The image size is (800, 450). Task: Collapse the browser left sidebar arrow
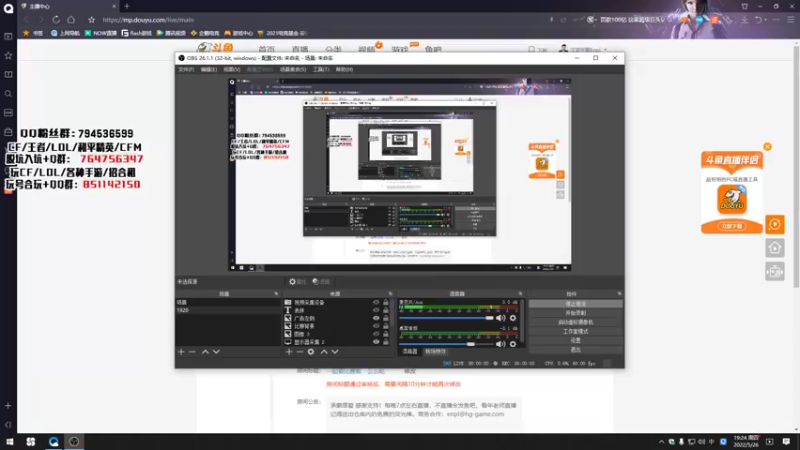(x=8, y=424)
